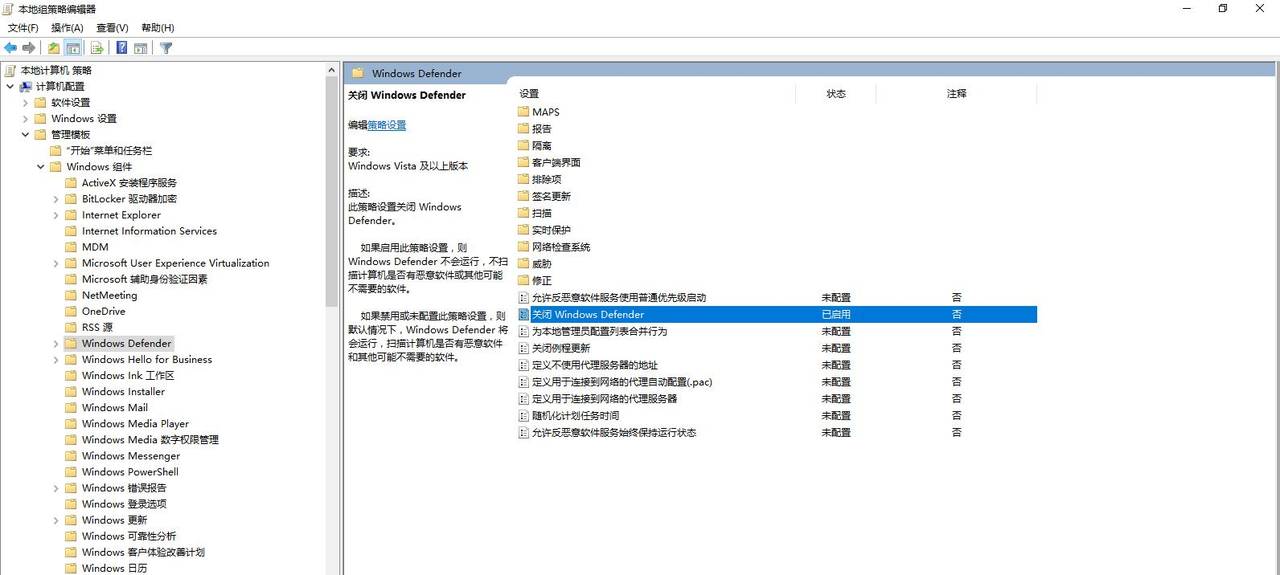
Task: Click the MAPS folder icon in settings list
Action: coord(523,112)
